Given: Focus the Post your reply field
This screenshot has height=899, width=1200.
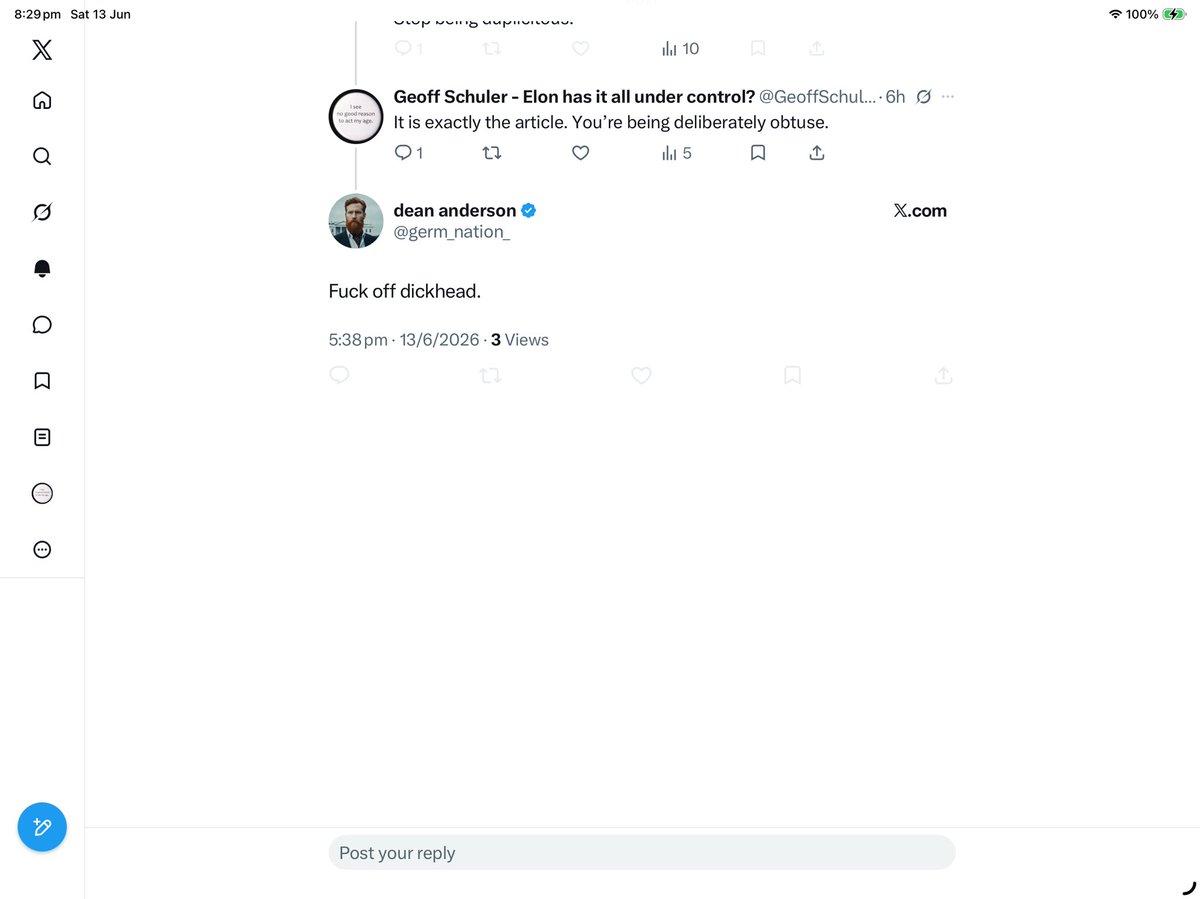Looking at the screenshot, I should (642, 853).
